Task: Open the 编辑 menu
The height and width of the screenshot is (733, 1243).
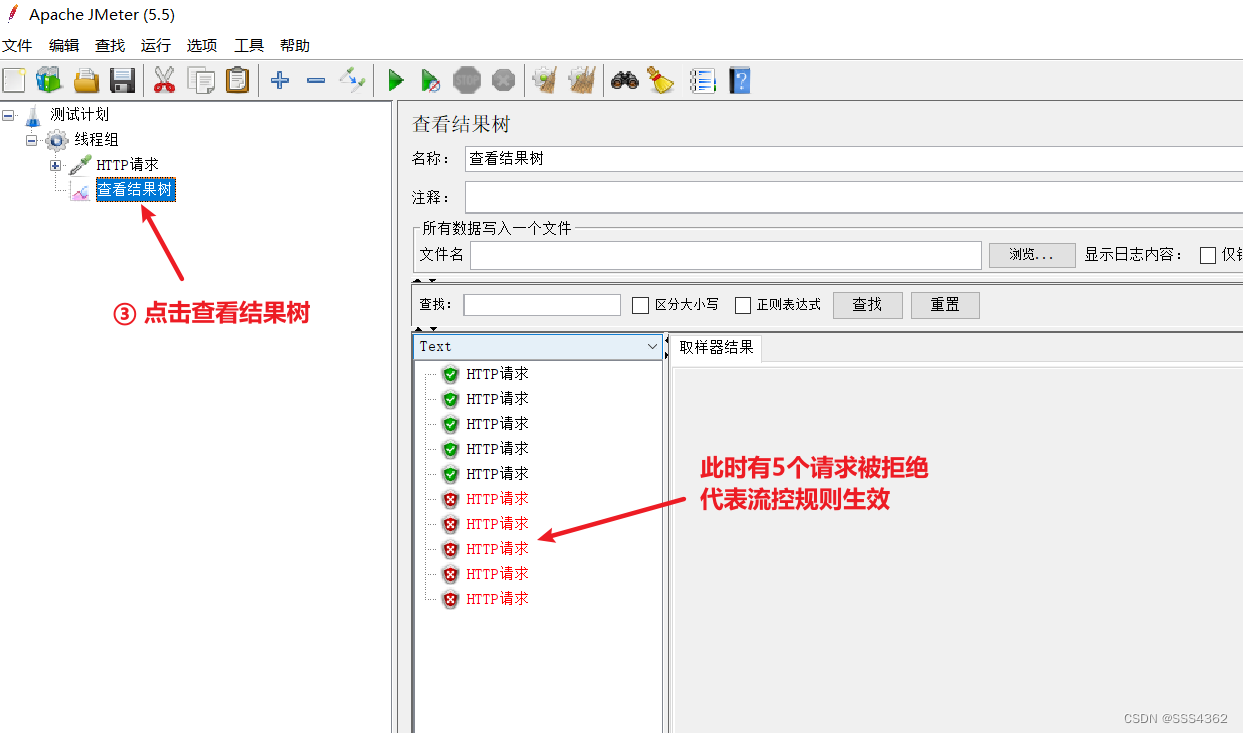Action: click(x=64, y=45)
